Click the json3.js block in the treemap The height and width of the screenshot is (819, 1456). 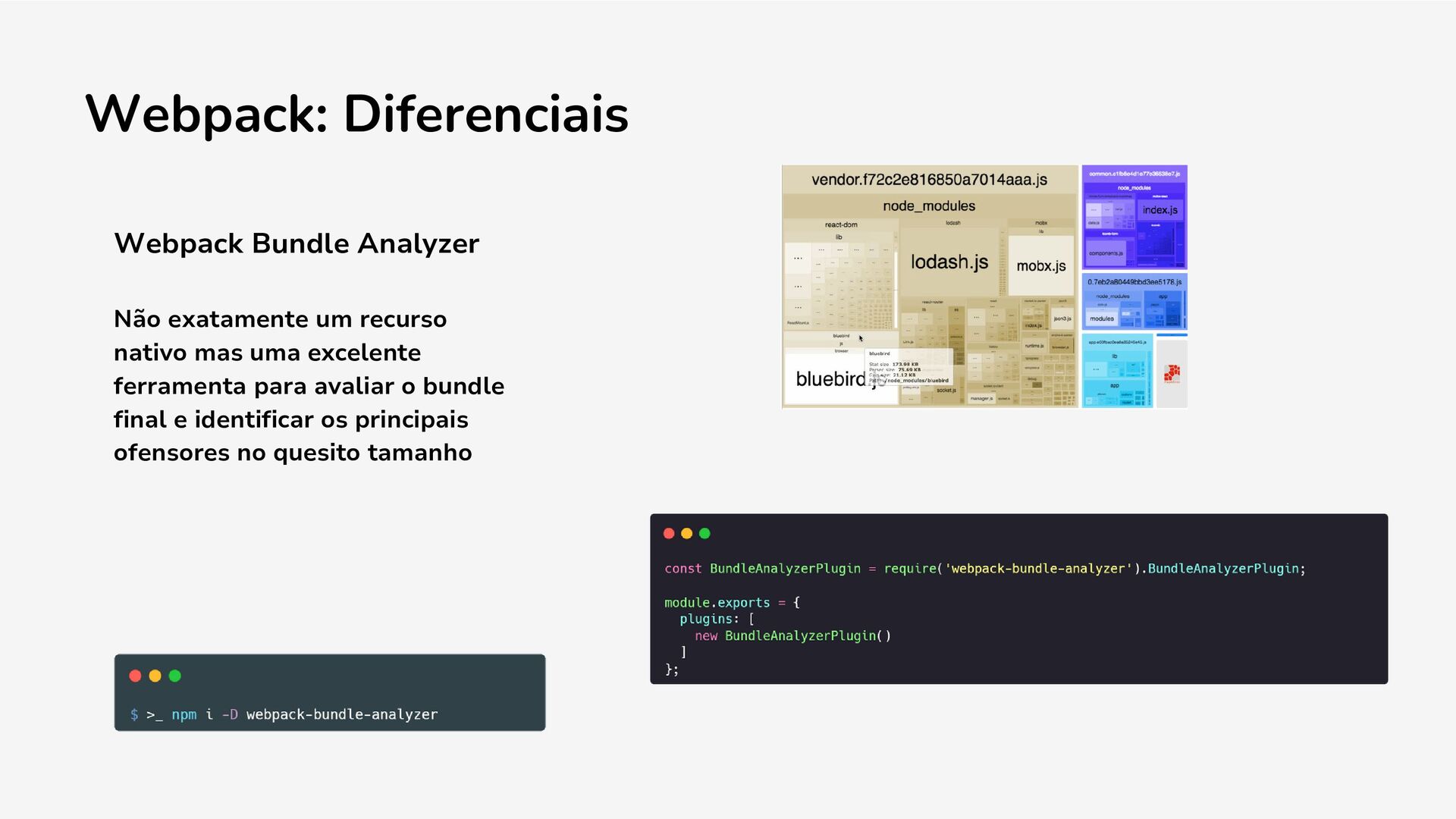pos(1062,318)
